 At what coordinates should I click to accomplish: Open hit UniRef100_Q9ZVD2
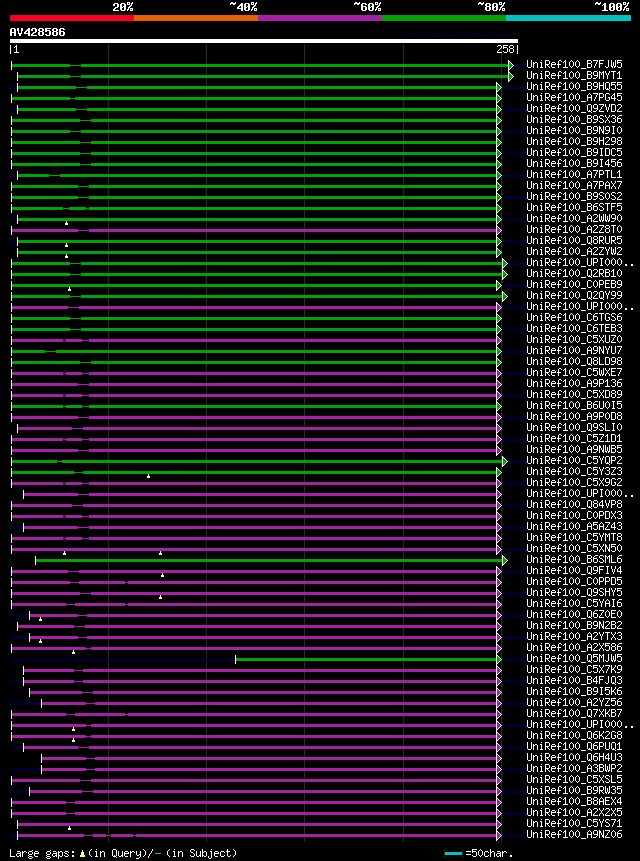pyautogui.click(x=574, y=109)
